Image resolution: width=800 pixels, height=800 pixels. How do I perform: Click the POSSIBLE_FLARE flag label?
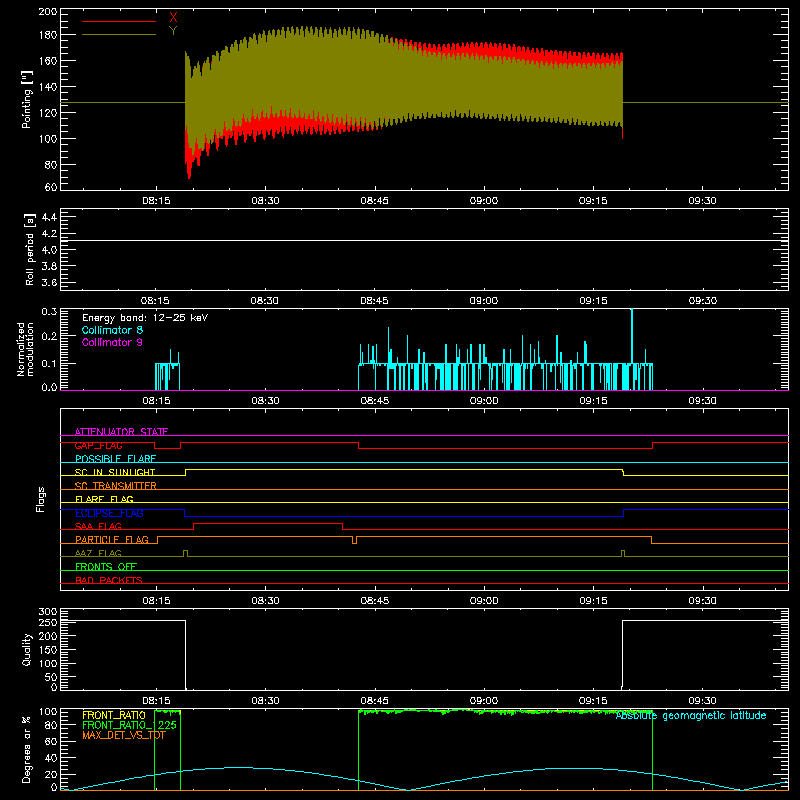tap(115, 459)
